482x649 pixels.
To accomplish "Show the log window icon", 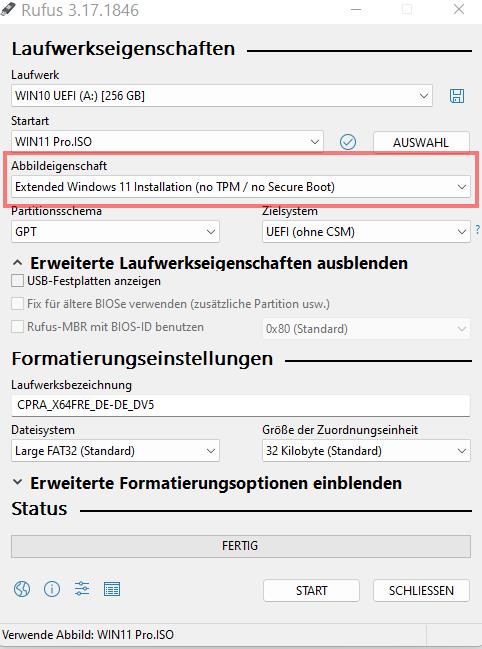I will 112,589.
